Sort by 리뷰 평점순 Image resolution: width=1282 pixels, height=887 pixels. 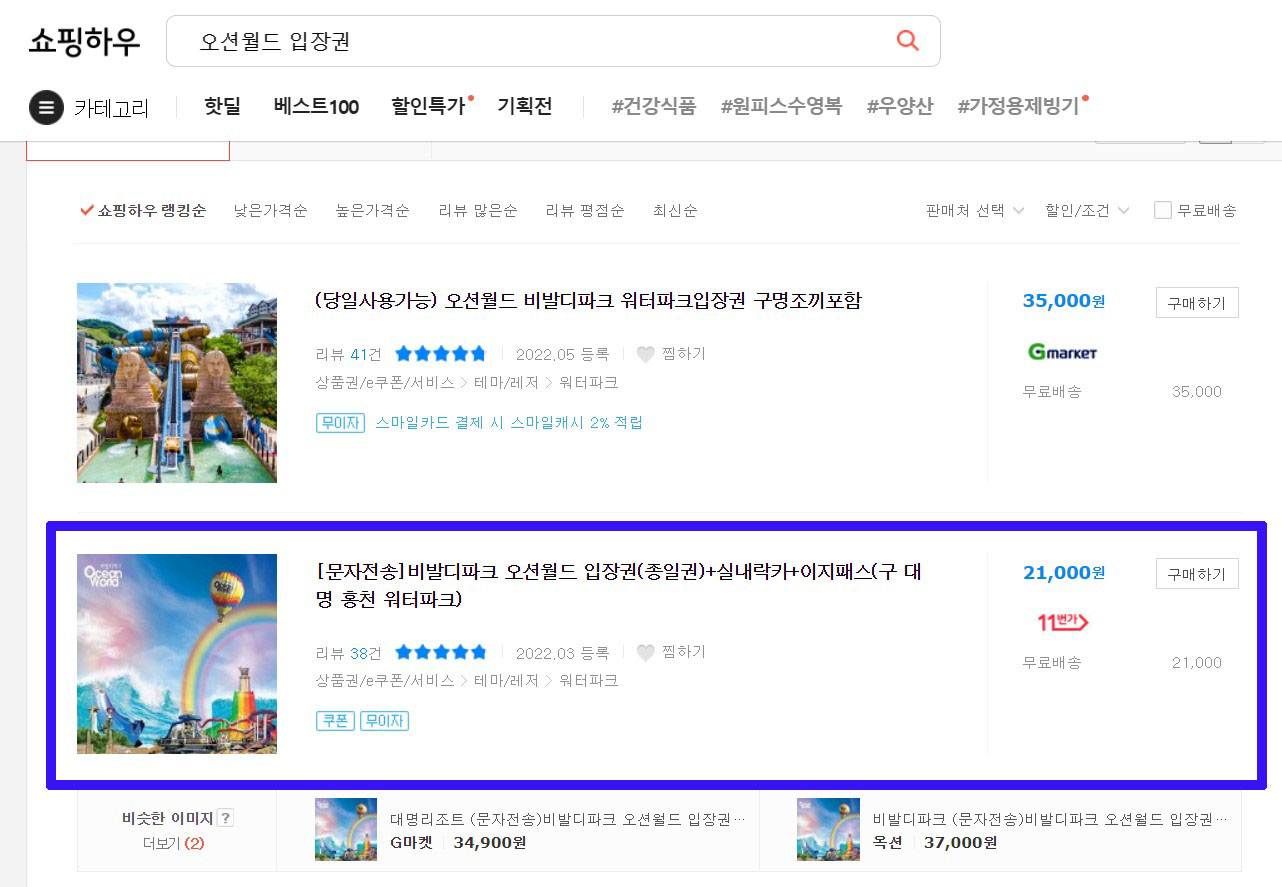click(x=584, y=210)
